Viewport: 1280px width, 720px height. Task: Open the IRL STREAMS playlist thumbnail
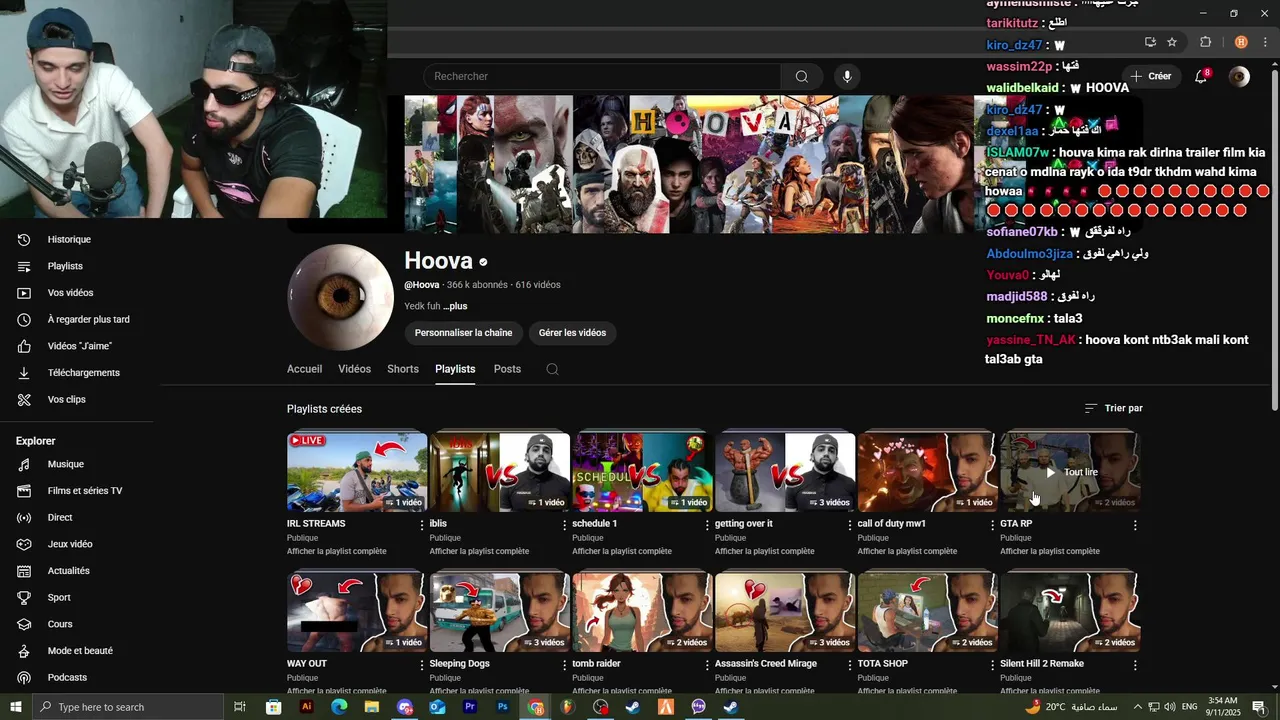(357, 472)
